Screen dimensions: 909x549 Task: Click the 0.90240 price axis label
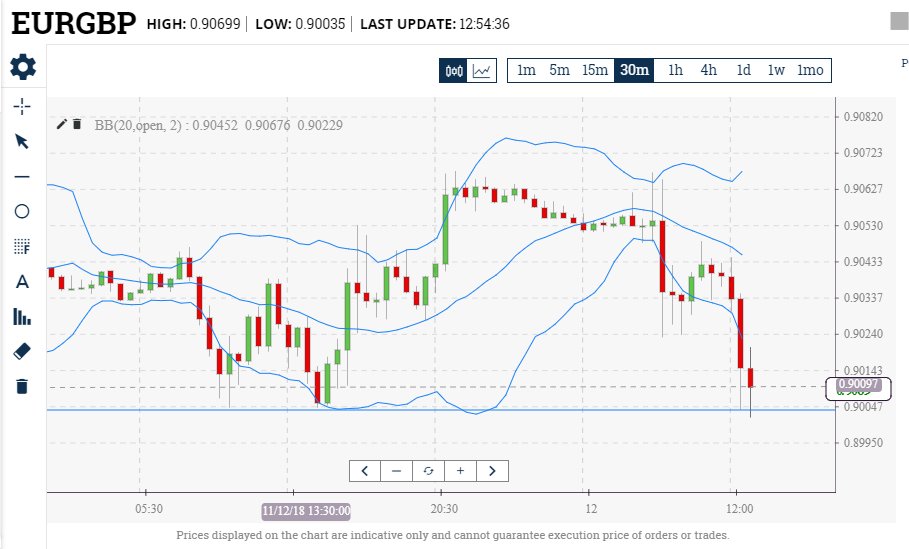pyautogui.click(x=863, y=333)
